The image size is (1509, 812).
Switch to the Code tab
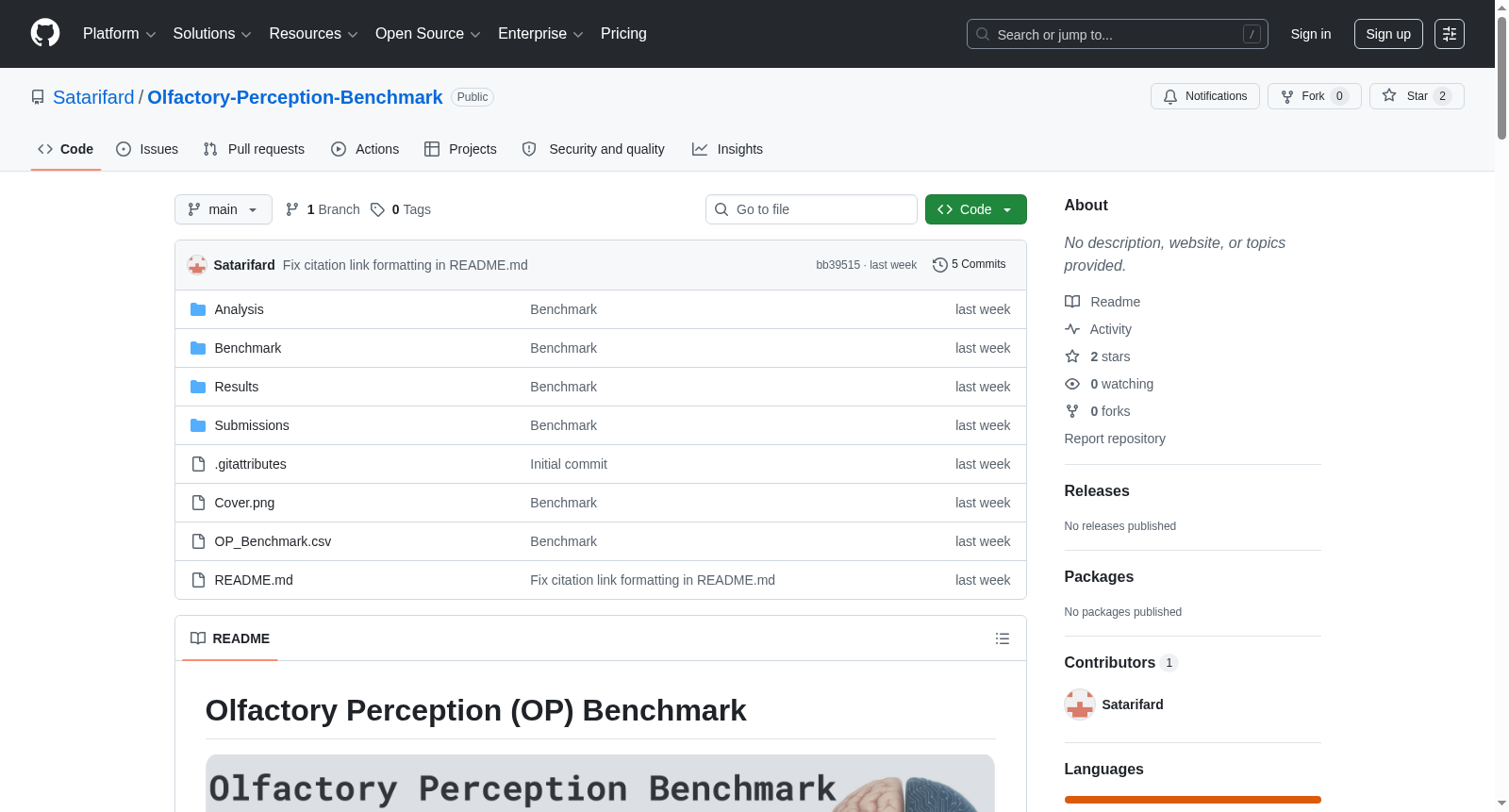click(66, 149)
